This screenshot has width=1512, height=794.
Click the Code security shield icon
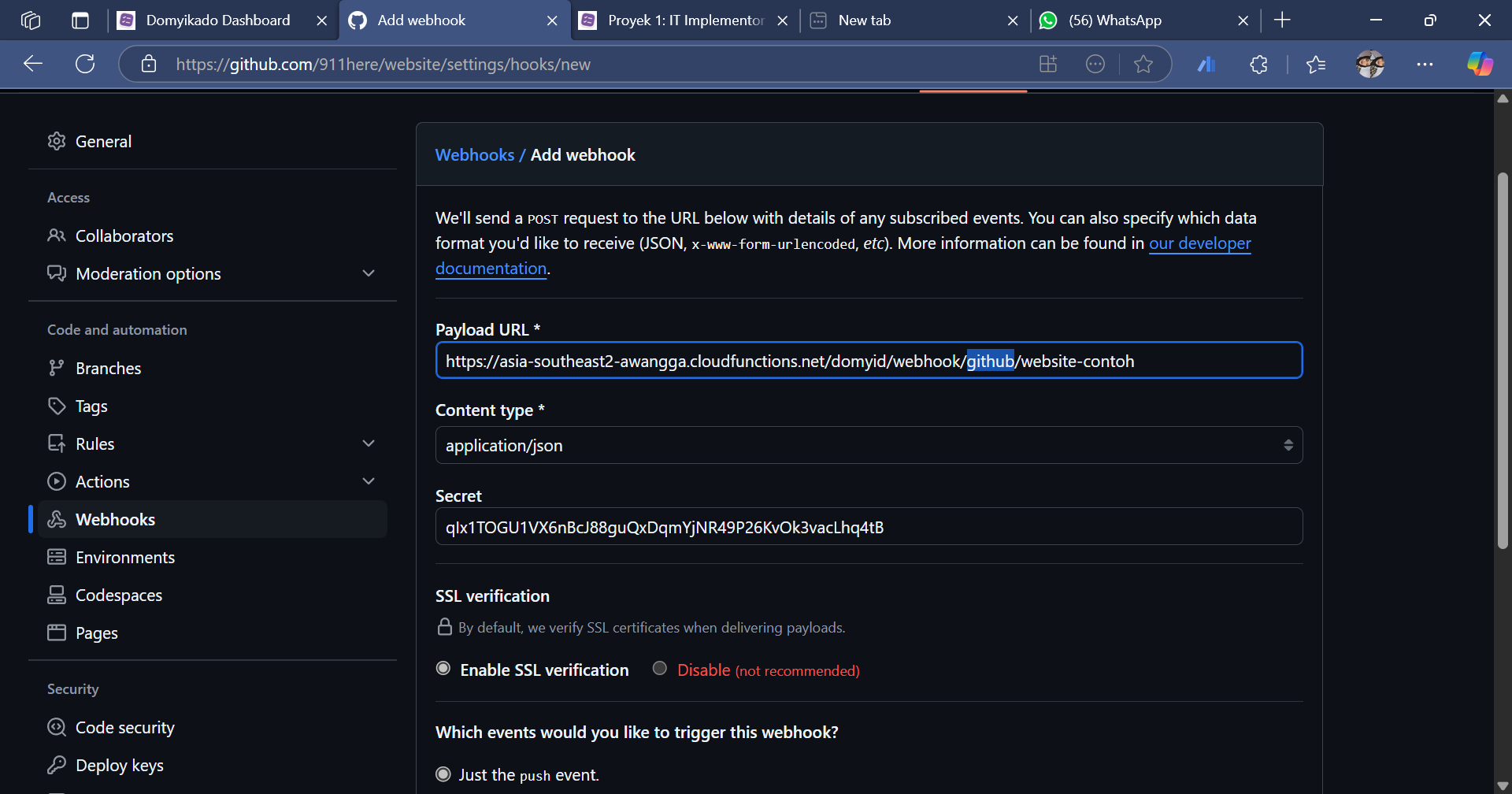point(57,727)
